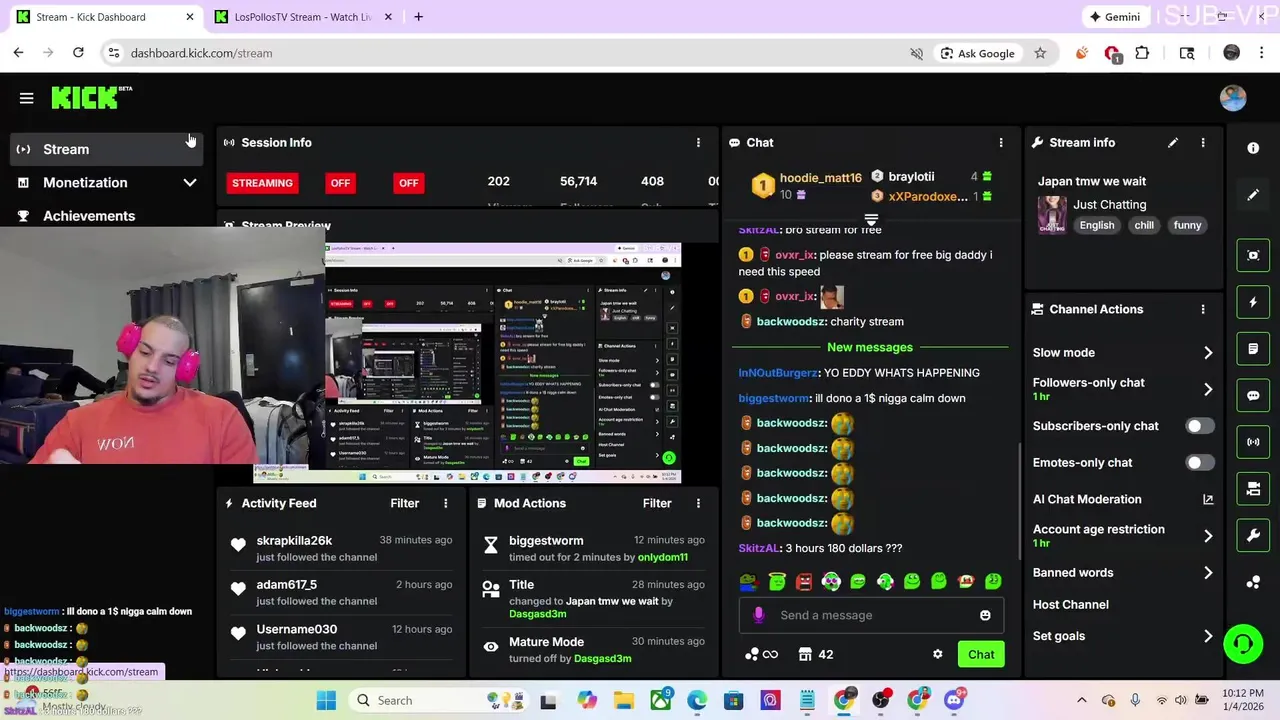Open the Chat panel three-dot menu
The width and height of the screenshot is (1280, 720).
[x=1001, y=143]
